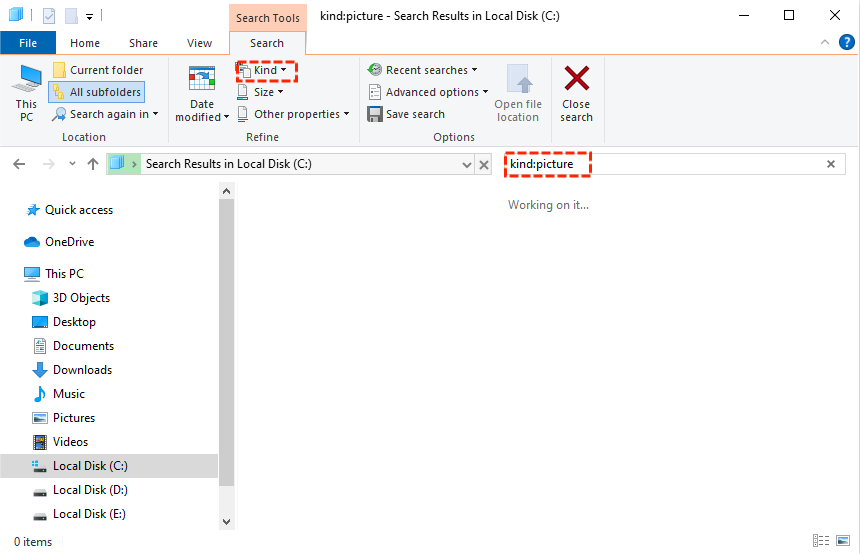Open the Size filter dropdown
860x554 pixels.
coord(261,92)
